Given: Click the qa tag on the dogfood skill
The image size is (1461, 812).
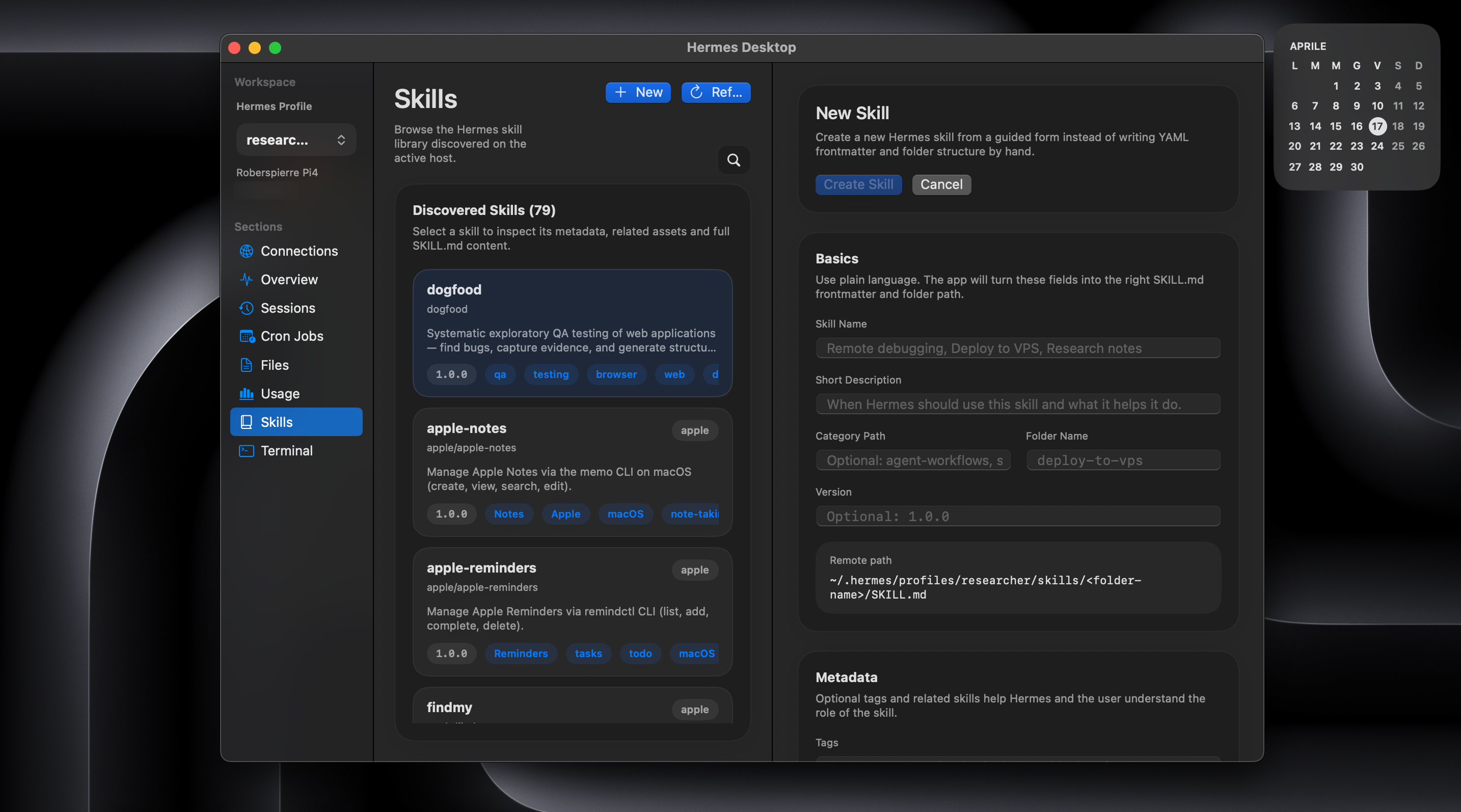Looking at the screenshot, I should point(500,374).
